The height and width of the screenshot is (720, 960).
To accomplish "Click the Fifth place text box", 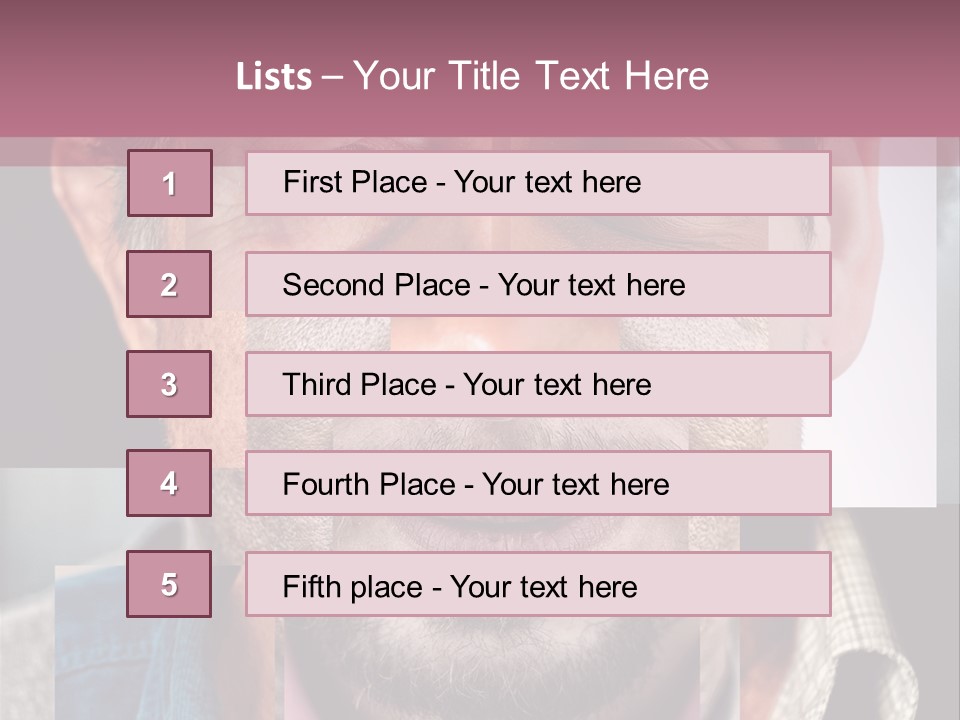I will (x=538, y=585).
